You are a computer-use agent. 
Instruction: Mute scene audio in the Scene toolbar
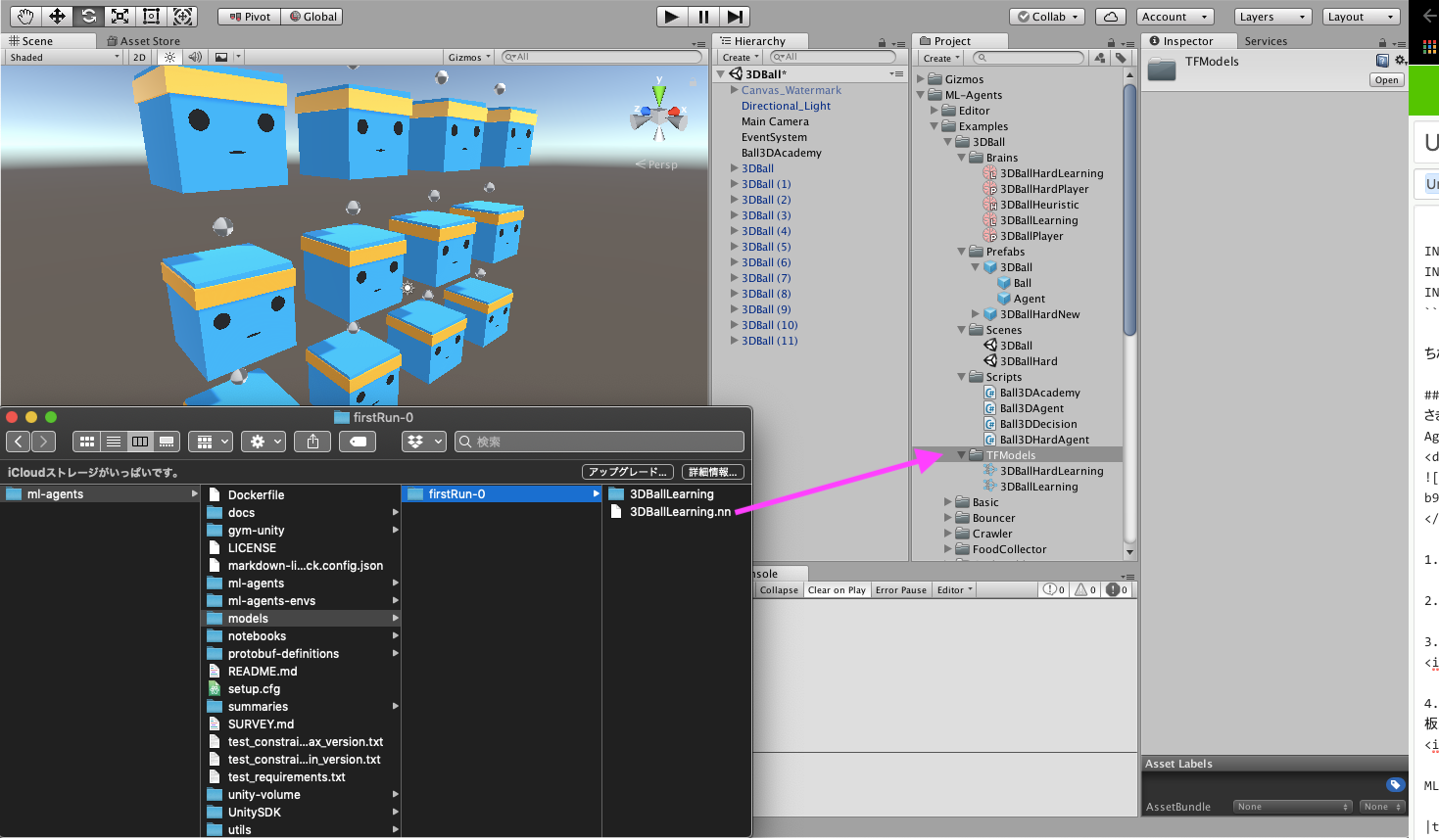pyautogui.click(x=196, y=57)
